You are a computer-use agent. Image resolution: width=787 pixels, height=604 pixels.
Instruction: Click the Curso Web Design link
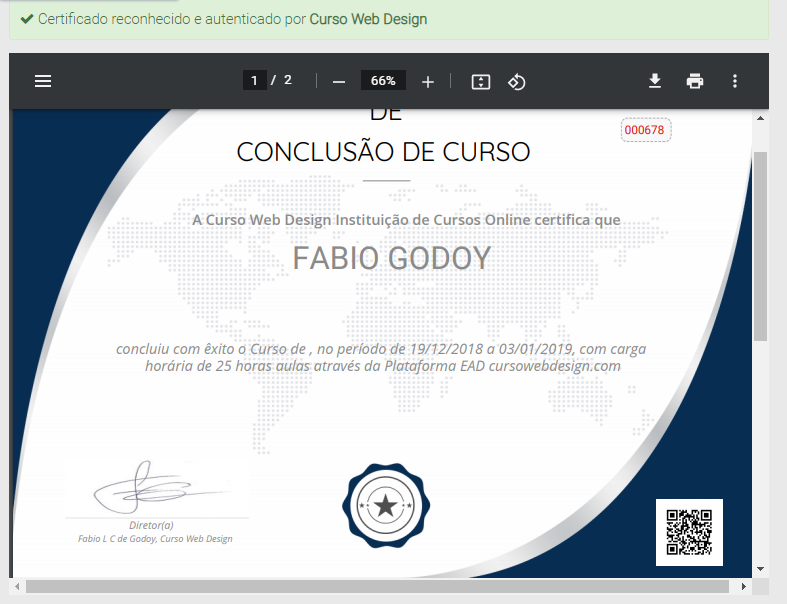[368, 19]
